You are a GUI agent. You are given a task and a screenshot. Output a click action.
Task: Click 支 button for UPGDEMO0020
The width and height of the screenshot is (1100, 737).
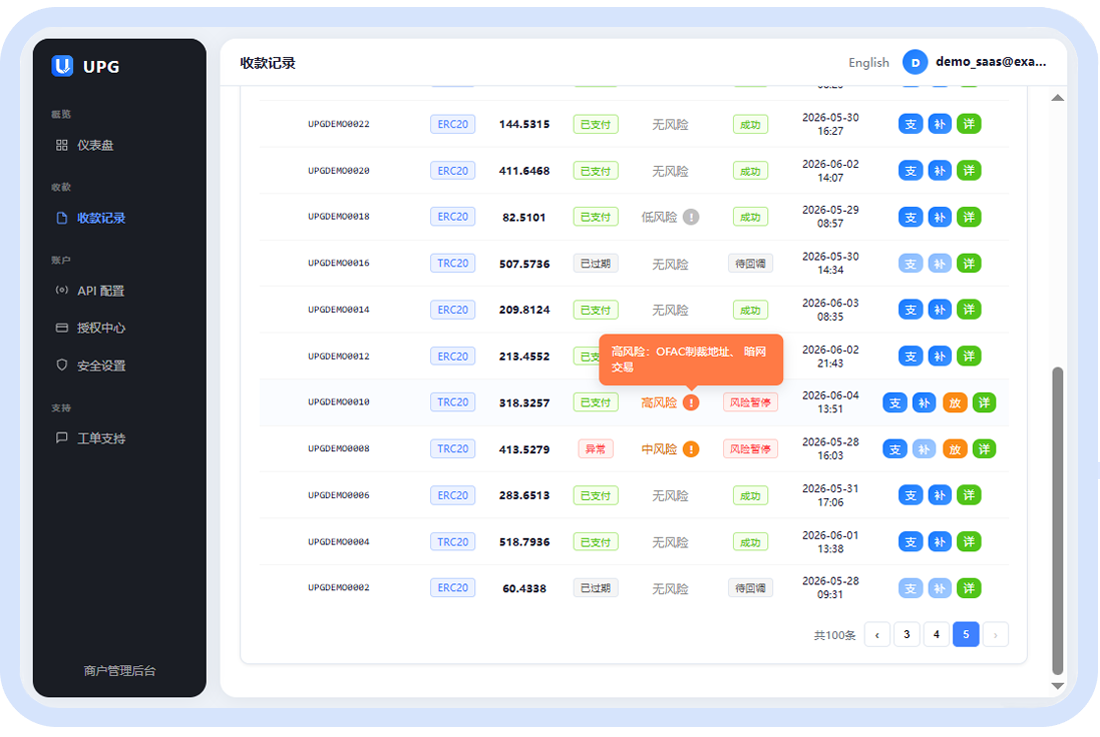(910, 170)
